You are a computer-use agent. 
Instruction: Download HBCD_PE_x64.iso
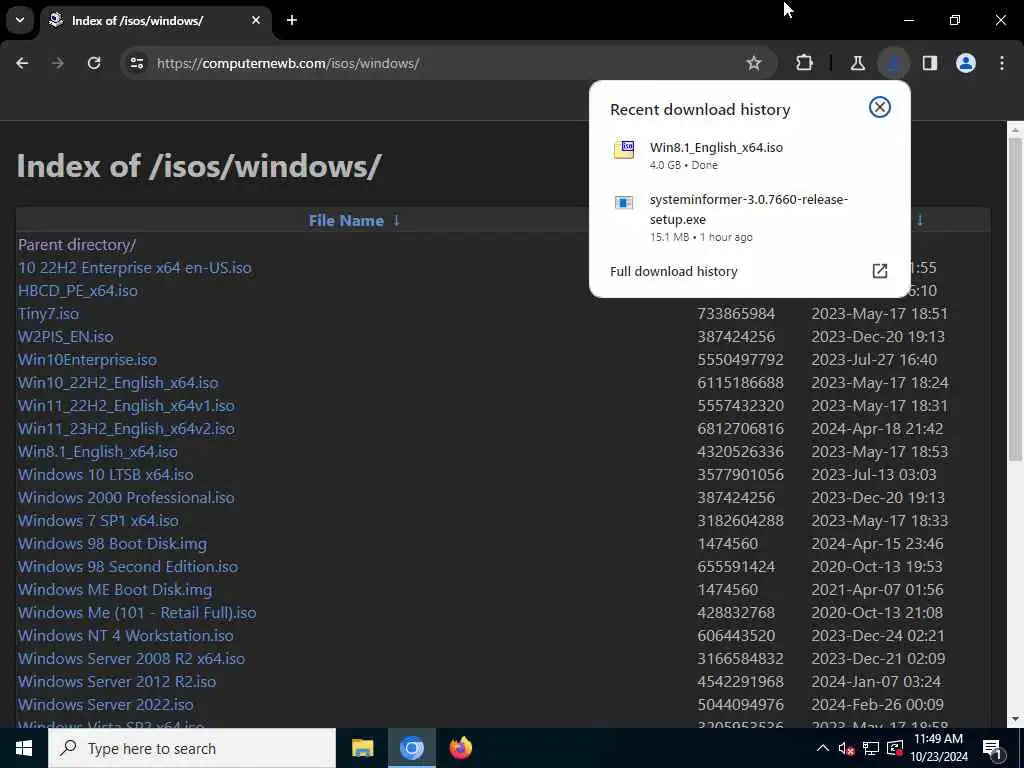tap(78, 291)
